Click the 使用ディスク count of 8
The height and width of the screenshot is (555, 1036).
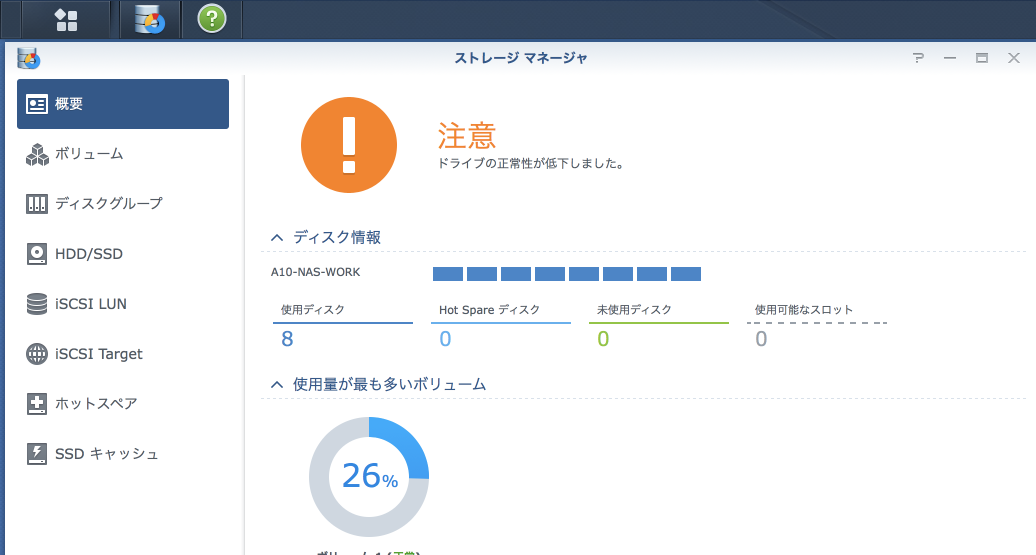tap(287, 339)
